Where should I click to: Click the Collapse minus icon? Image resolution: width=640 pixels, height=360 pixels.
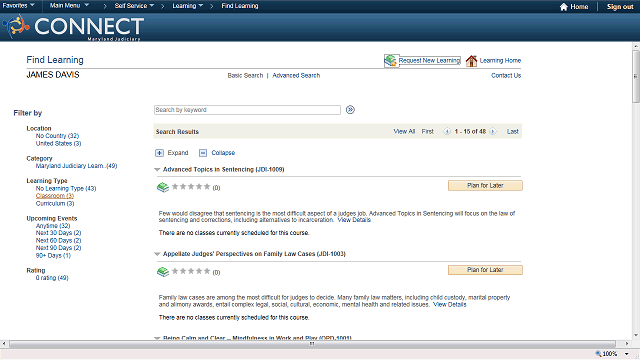click(203, 153)
